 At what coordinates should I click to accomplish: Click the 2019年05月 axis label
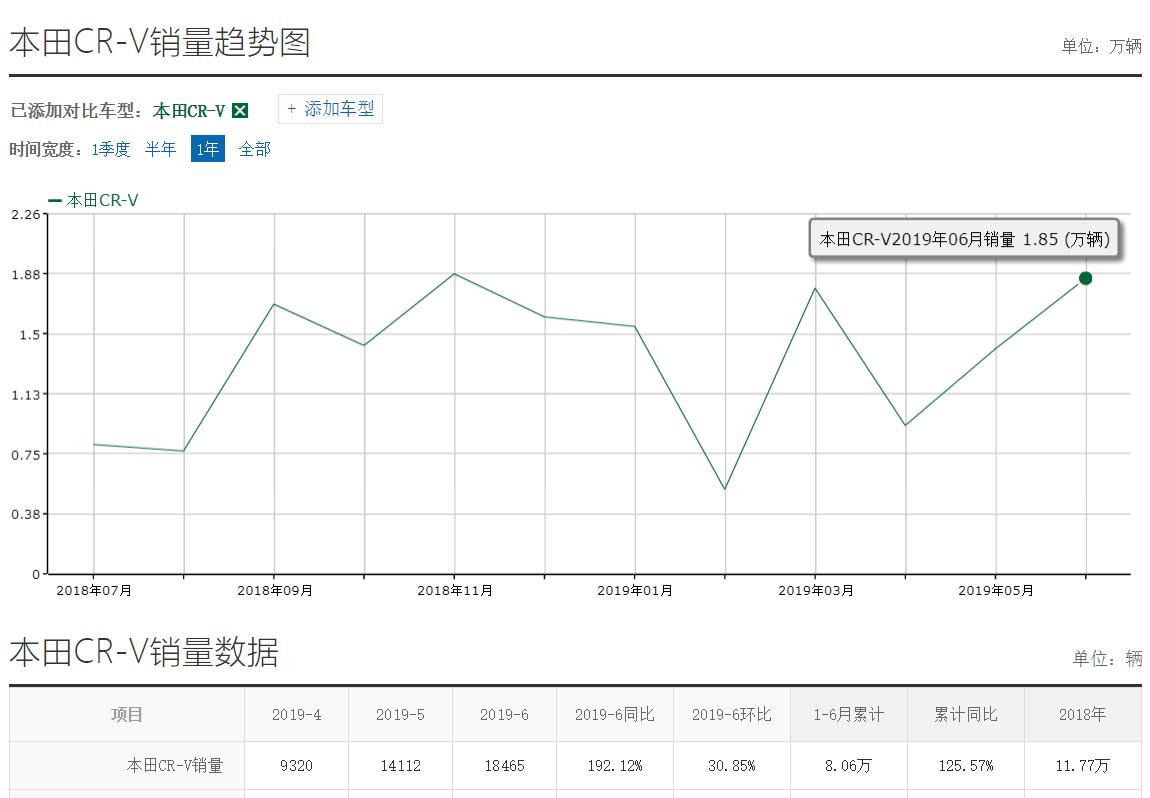pyautogui.click(x=996, y=590)
